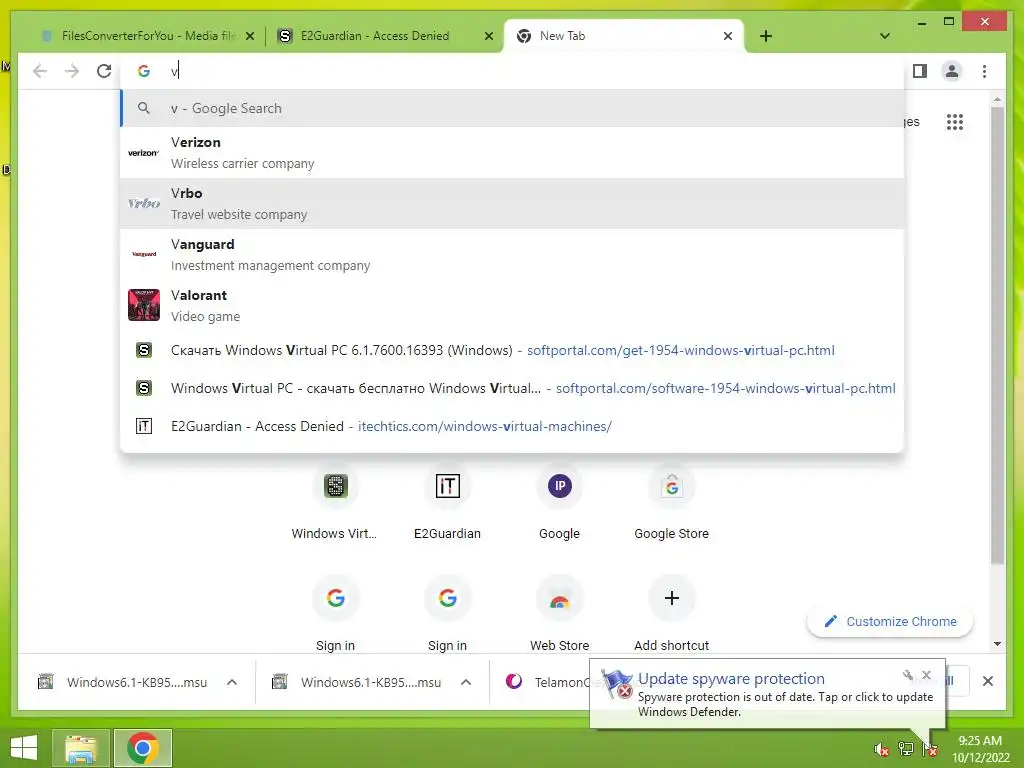Open a new tab with plus button
1024x768 pixels.
click(x=766, y=36)
